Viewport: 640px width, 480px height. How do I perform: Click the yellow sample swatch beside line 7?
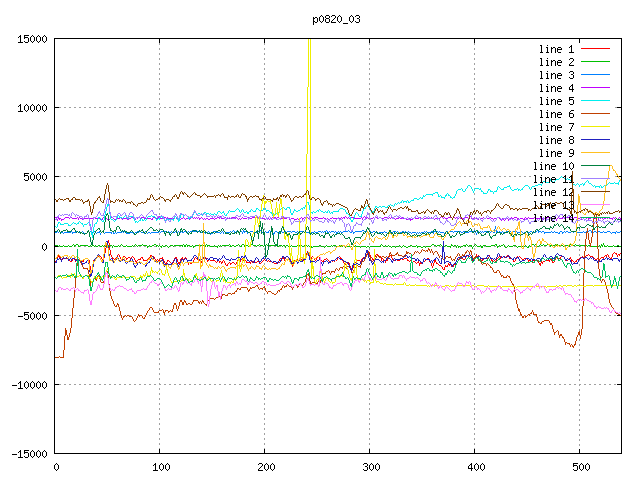pyautogui.click(x=595, y=127)
